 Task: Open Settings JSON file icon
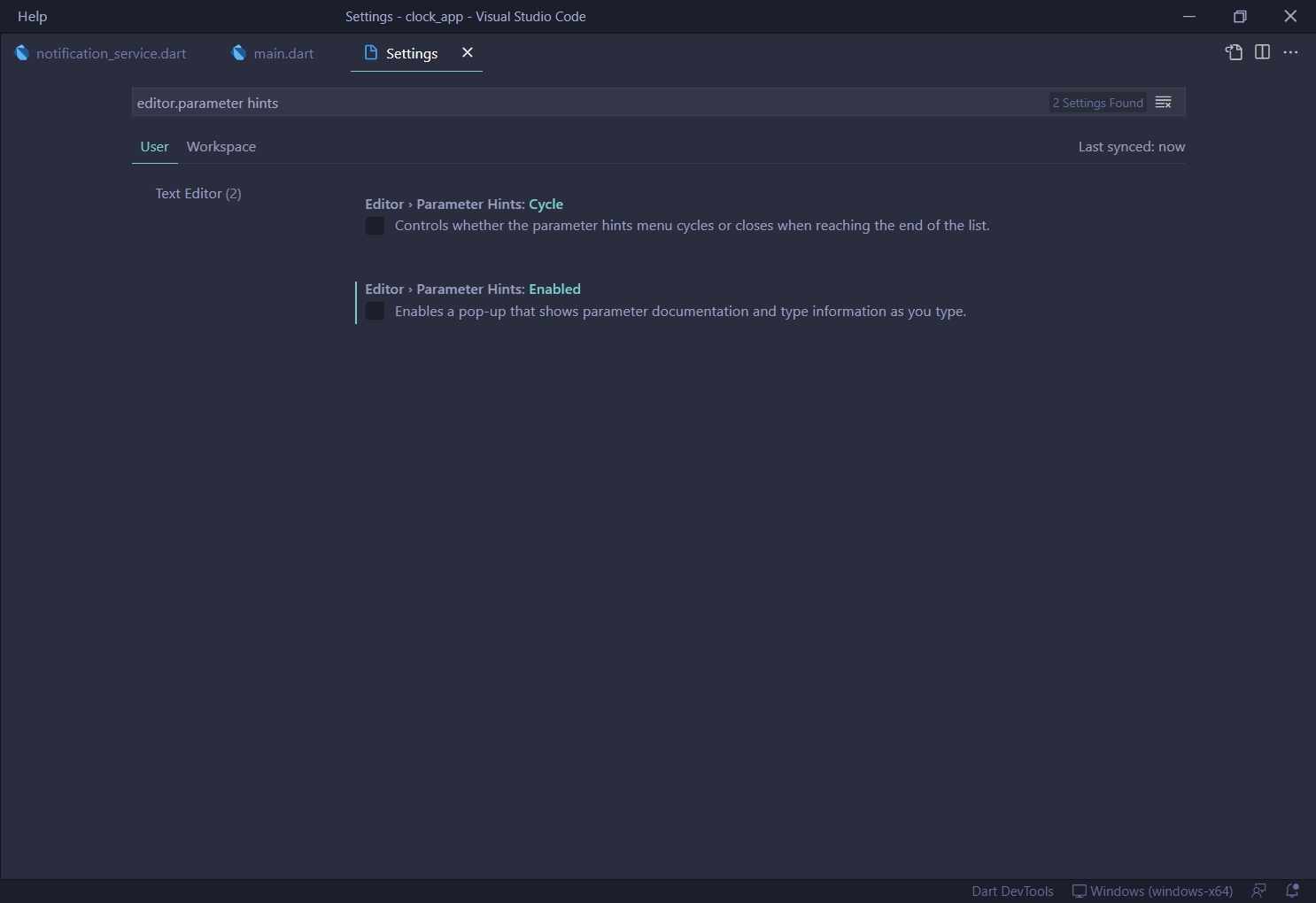click(1234, 52)
